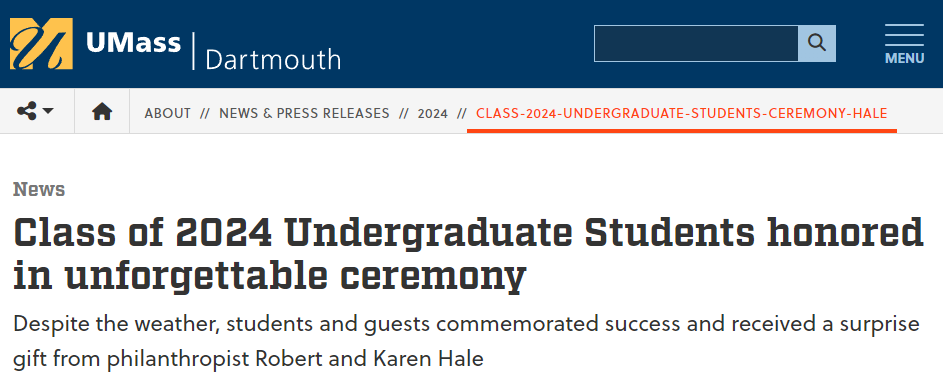
Task: Select the 2024 breadcrumb link
Action: tap(433, 113)
